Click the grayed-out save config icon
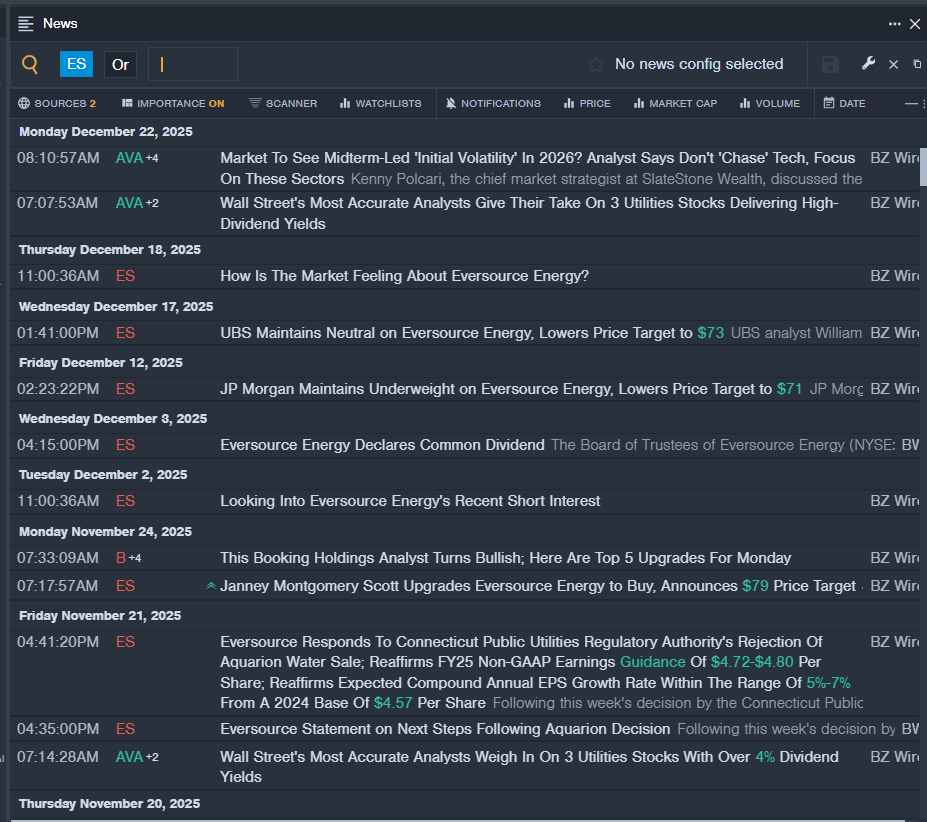927x822 pixels. 830,63
